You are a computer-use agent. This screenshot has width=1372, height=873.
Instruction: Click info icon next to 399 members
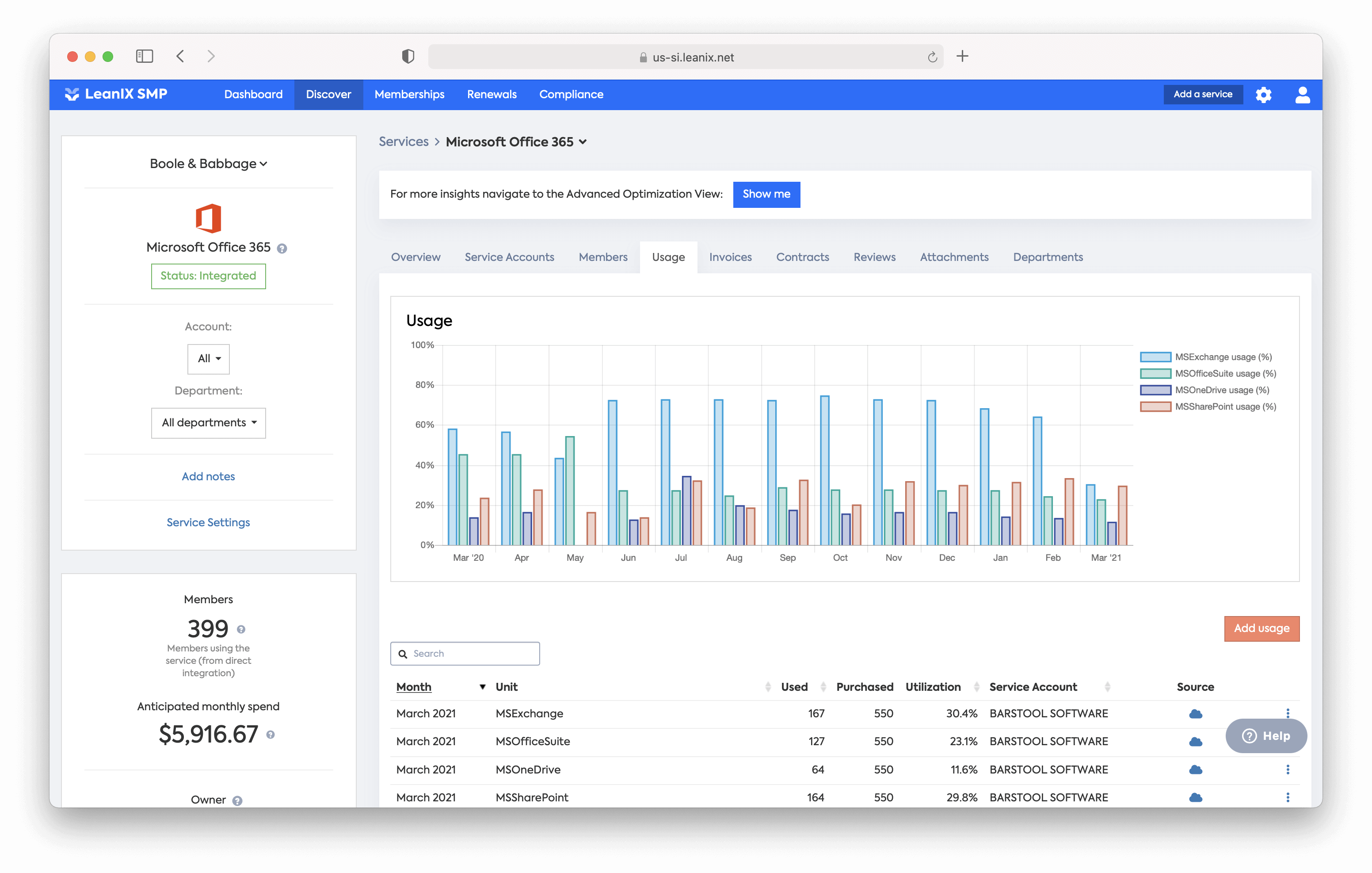241,629
